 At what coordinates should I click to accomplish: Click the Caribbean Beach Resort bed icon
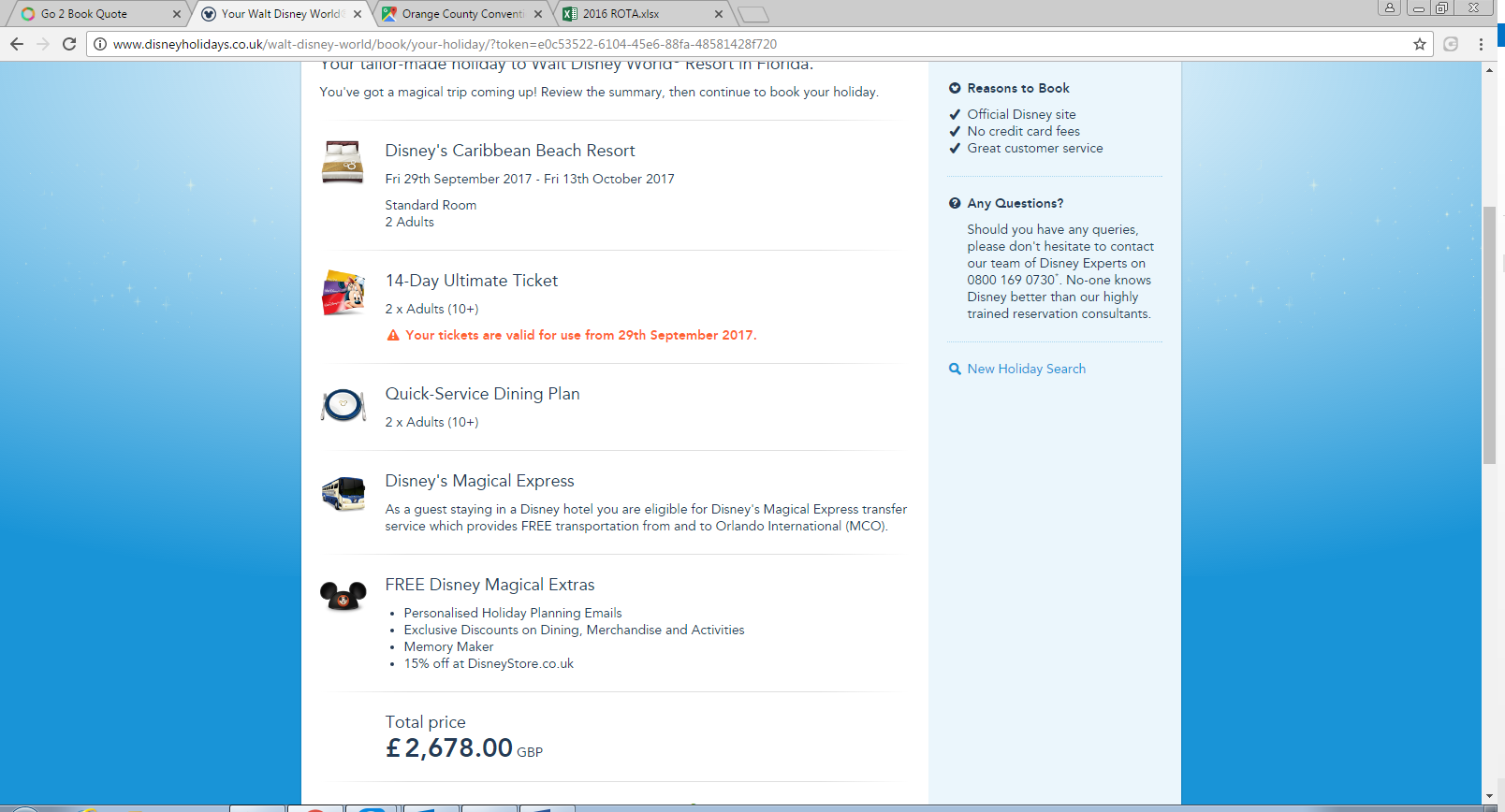click(x=343, y=162)
